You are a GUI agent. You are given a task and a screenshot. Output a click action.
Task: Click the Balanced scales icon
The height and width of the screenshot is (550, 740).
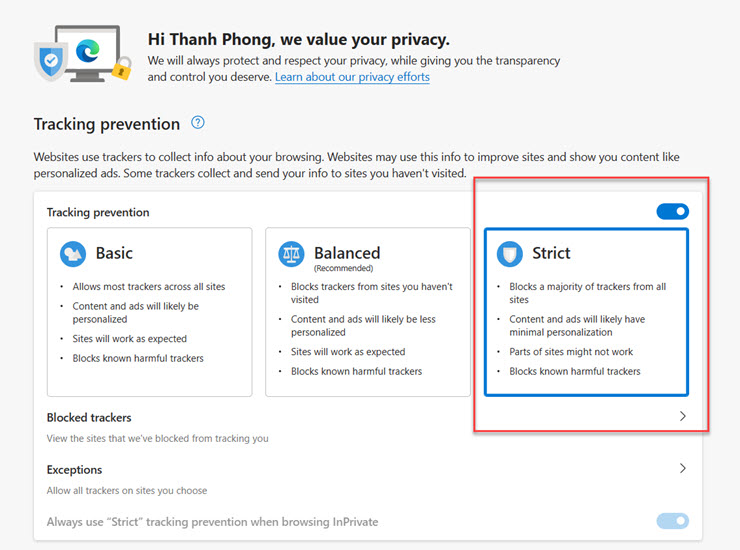[291, 254]
